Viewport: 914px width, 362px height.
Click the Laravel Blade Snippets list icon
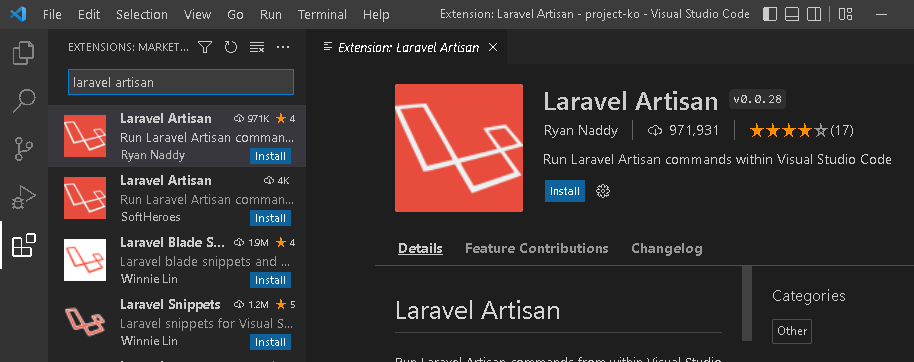point(85,260)
